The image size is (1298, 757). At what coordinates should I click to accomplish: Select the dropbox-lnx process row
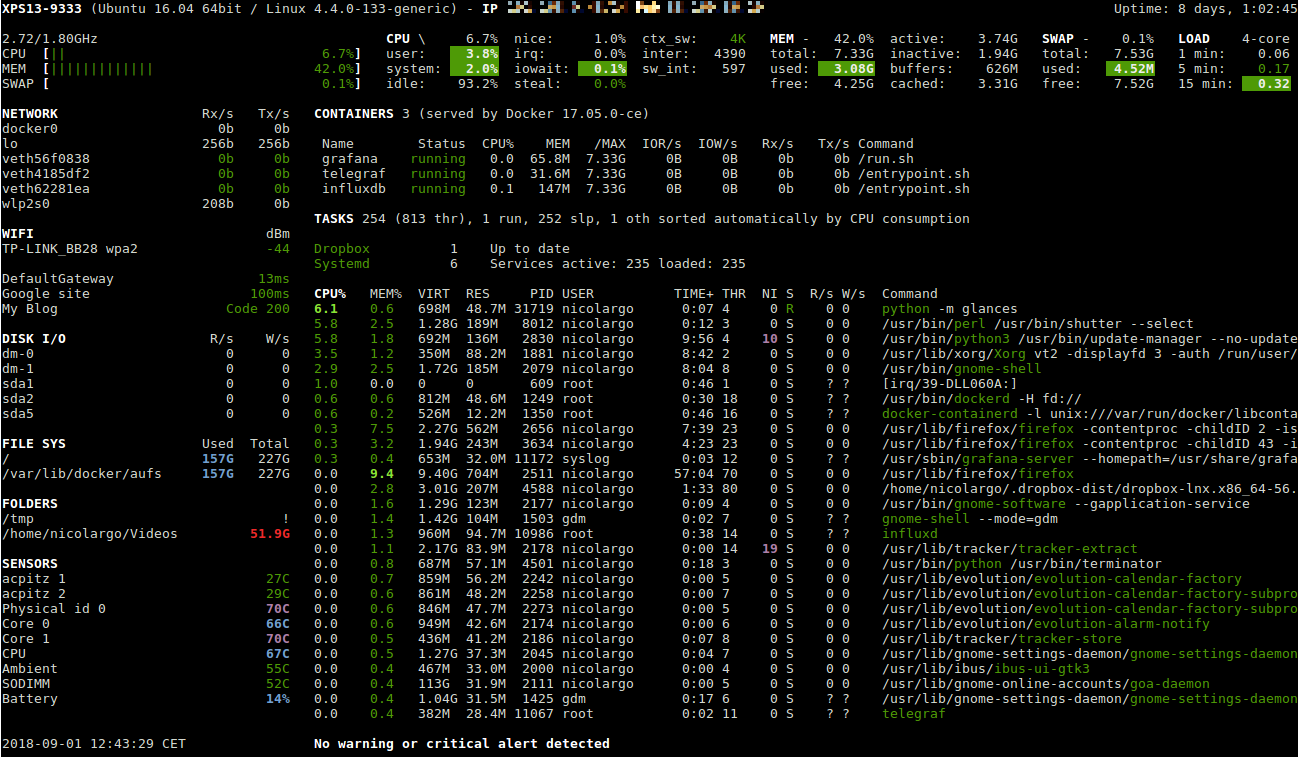806,489
